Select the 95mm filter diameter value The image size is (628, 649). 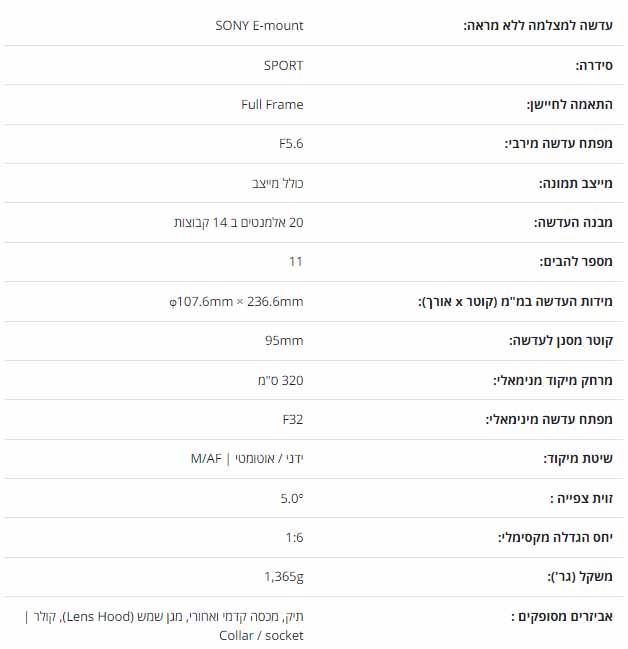pyautogui.click(x=284, y=341)
